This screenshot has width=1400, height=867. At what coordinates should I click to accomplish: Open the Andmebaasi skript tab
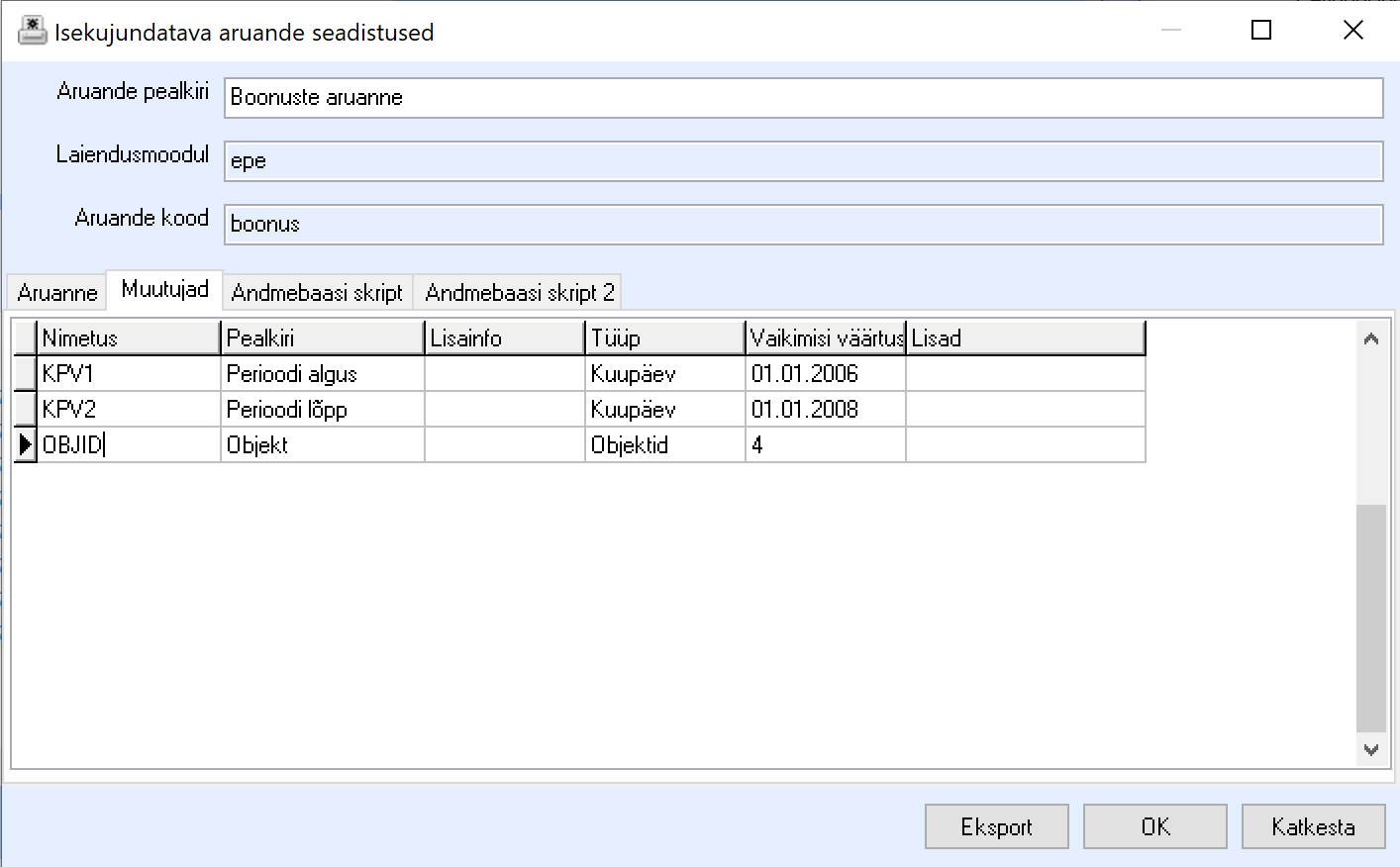tap(317, 293)
